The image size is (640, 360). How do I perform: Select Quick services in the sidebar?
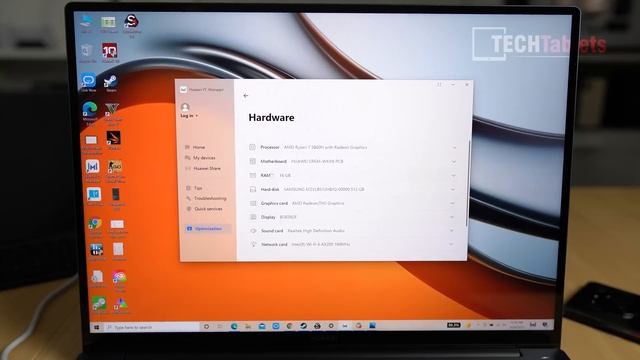(x=204, y=209)
